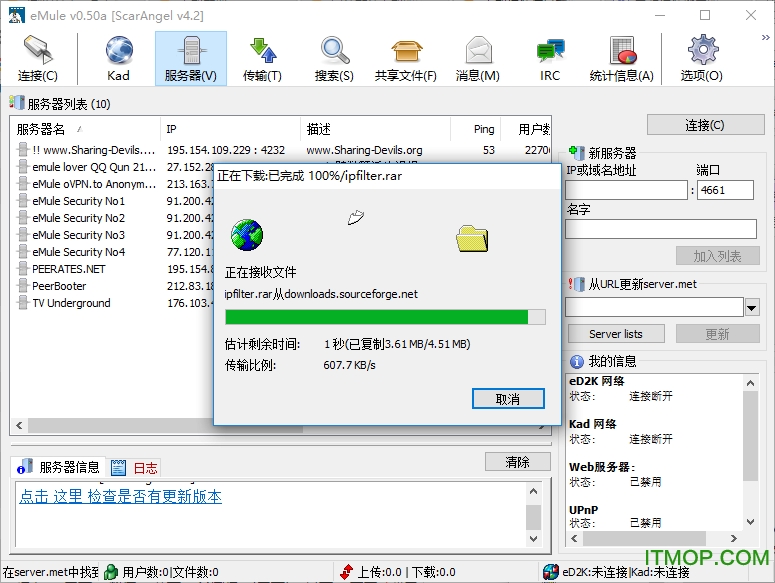The image size is (775, 583).
Task: Click the Connect toolbar icon
Action: pos(38,58)
